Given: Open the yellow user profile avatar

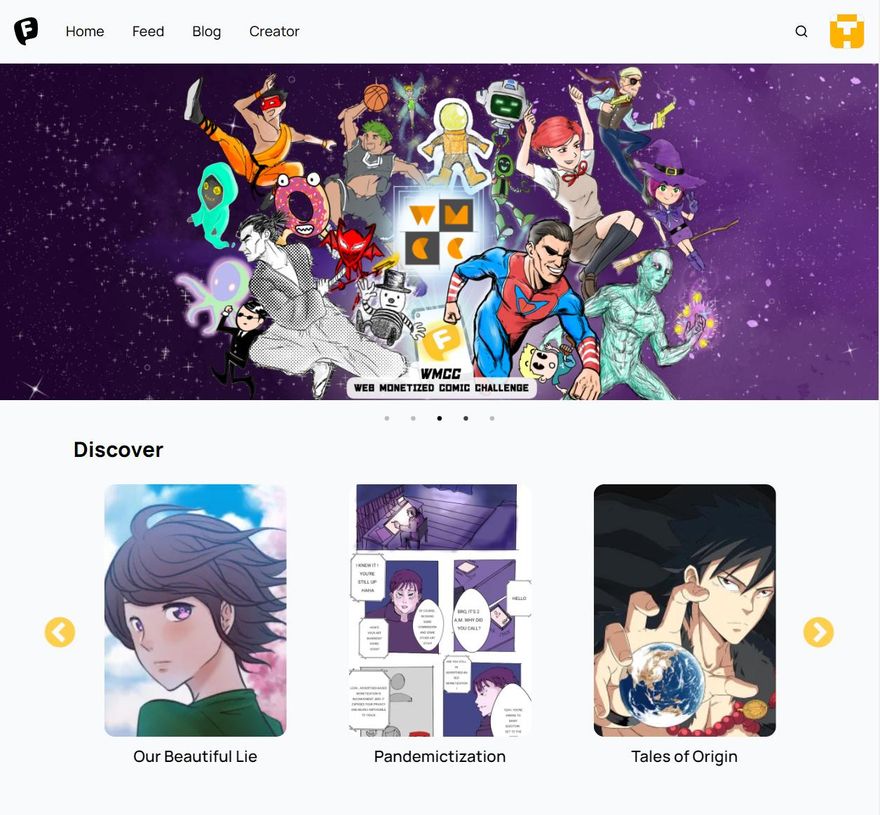Looking at the screenshot, I should click(847, 31).
